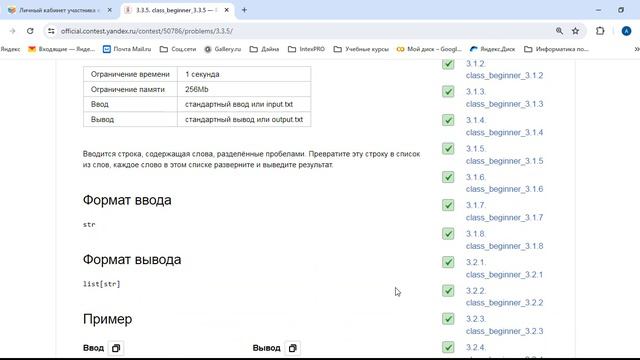This screenshot has height=360, width=640.
Task: Open the Учебные курсы bookmarks folder
Action: [x=361, y=49]
